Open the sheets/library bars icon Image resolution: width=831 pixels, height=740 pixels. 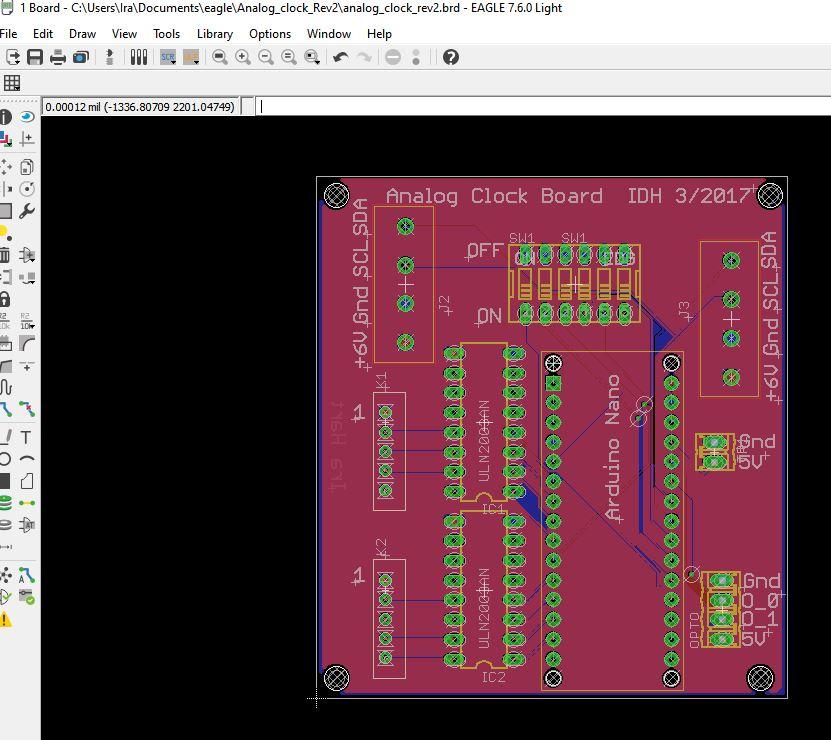[139, 57]
